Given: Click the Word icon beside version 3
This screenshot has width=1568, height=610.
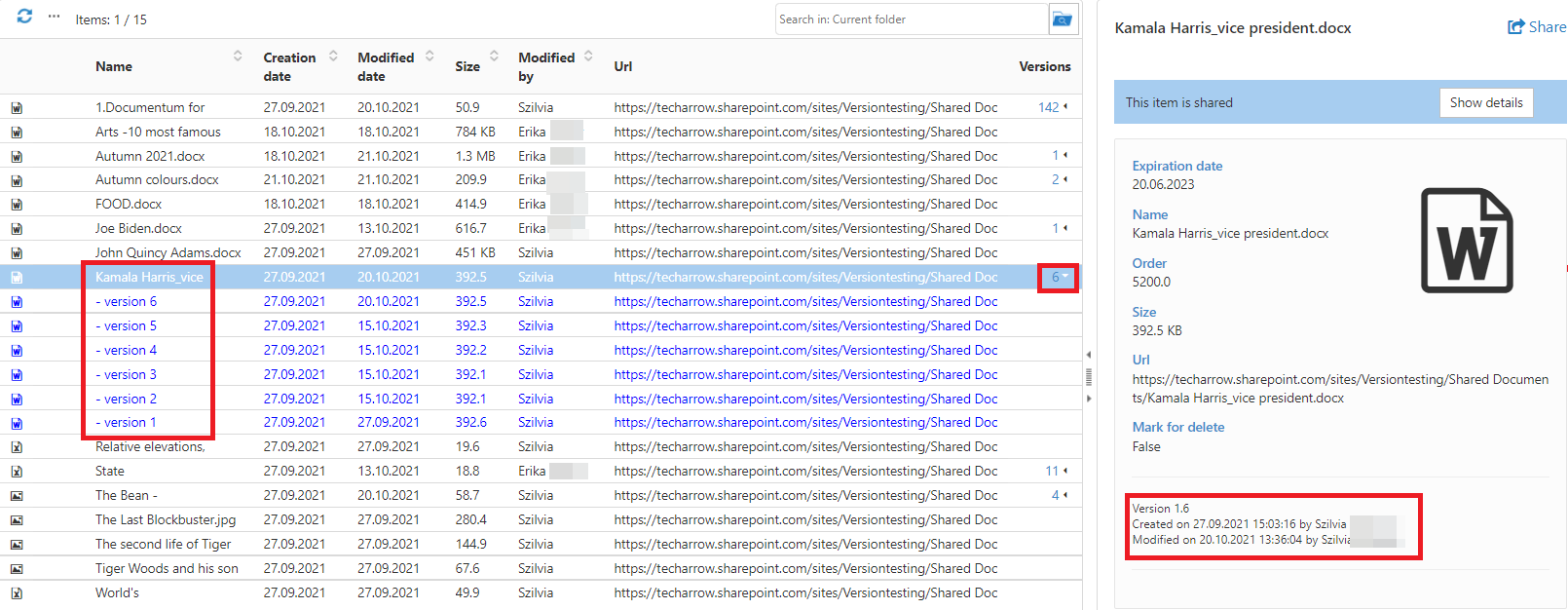Looking at the screenshot, I should click(17, 375).
